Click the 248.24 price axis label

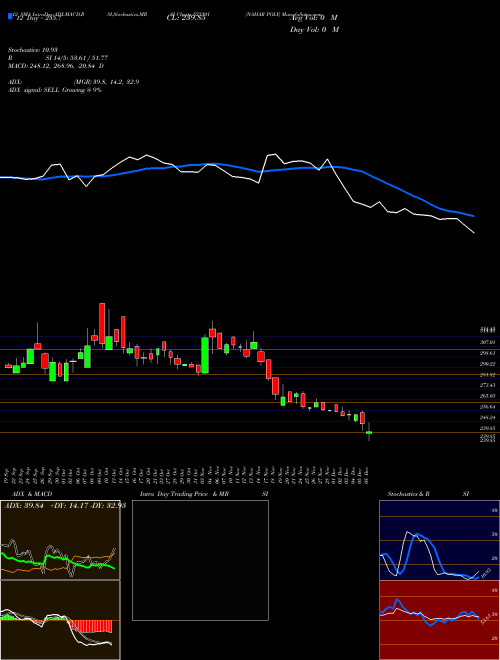[x=488, y=418]
